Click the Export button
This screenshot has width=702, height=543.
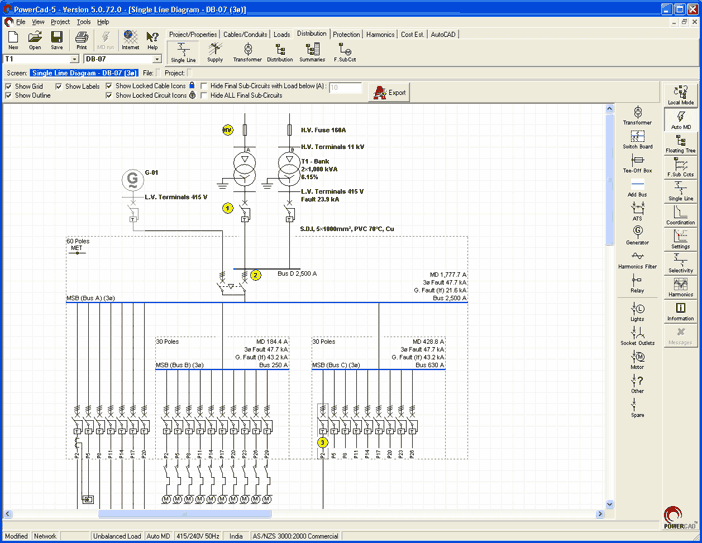point(389,93)
